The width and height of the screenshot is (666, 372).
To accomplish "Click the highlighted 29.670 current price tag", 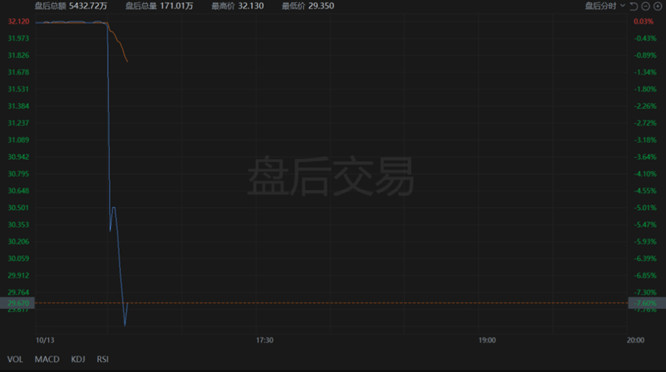I will [17, 303].
